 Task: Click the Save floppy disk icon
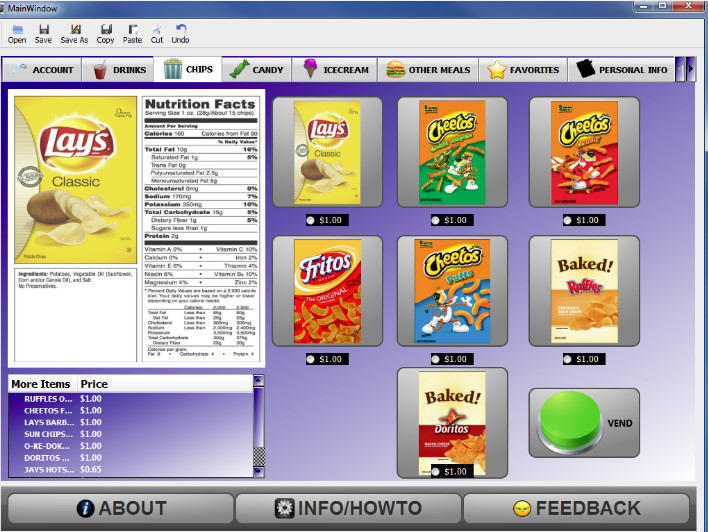click(43, 34)
